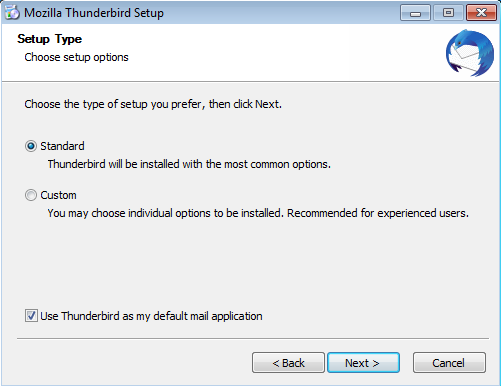Click the installer icon in title bar
The width and height of the screenshot is (501, 386).
12,13
